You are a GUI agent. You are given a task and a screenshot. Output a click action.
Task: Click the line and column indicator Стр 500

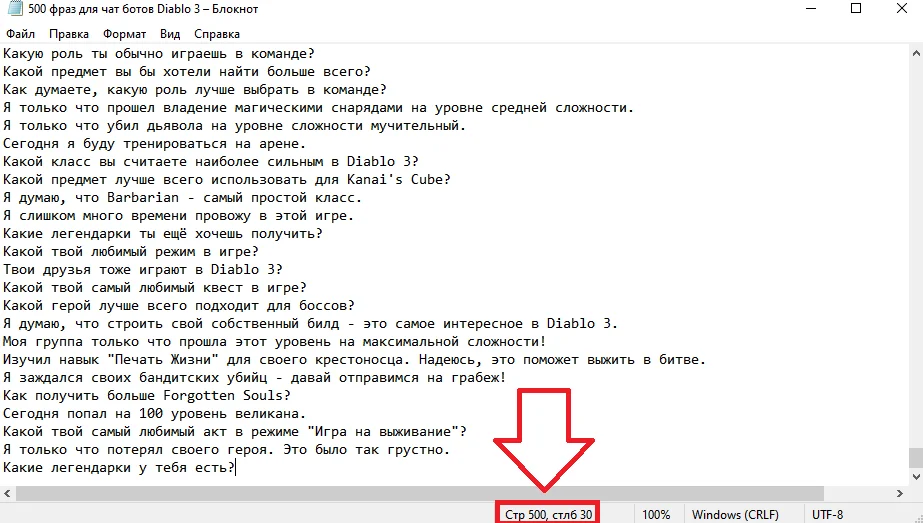(549, 515)
